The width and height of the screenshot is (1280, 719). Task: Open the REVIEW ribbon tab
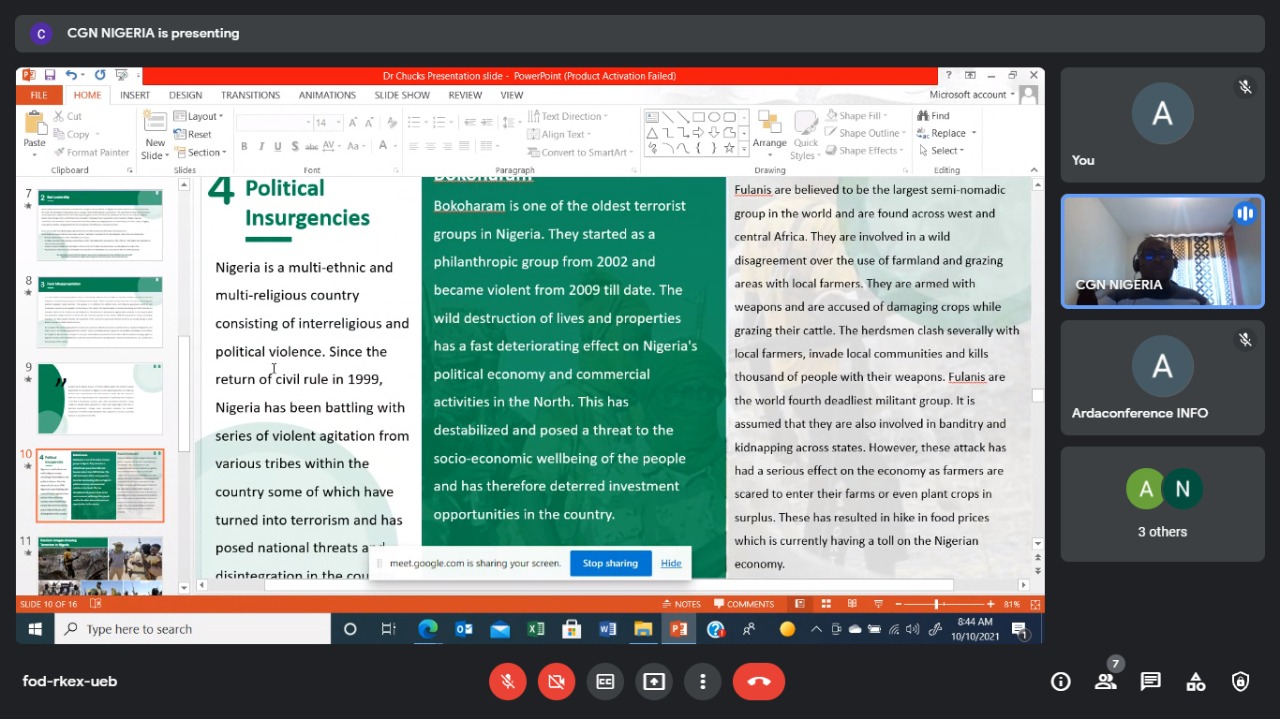click(465, 95)
